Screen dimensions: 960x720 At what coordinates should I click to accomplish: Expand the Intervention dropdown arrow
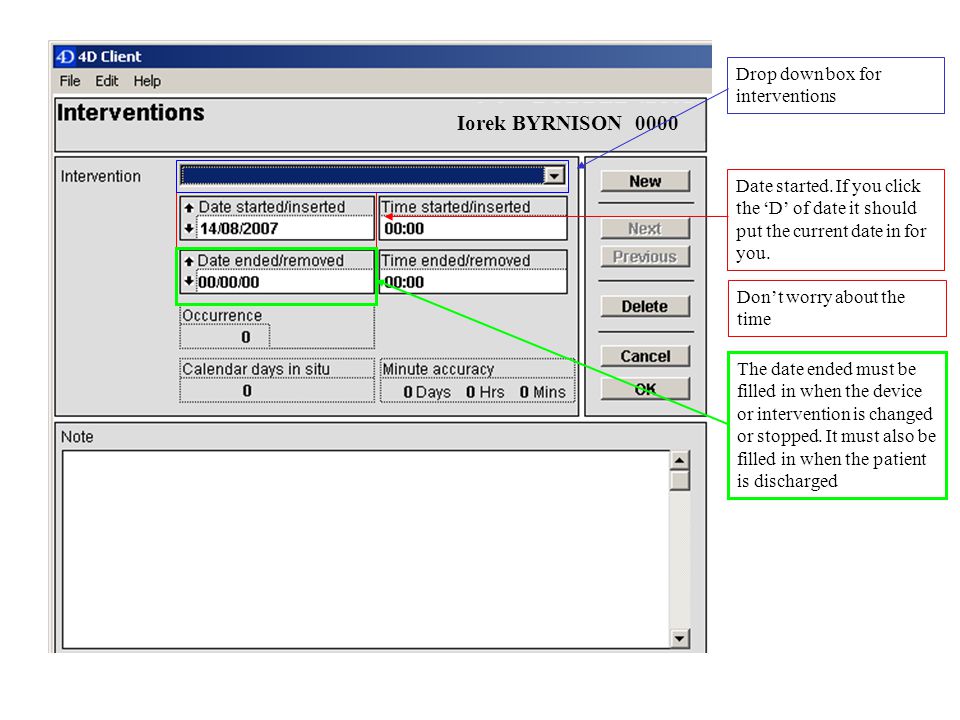554,176
